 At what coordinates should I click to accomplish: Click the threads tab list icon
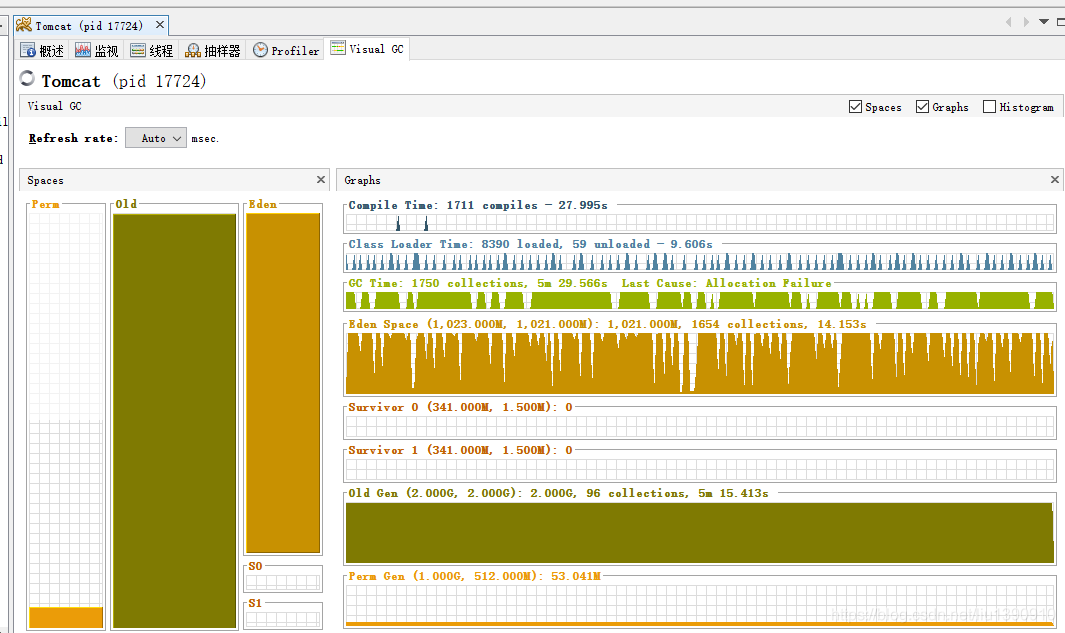138,50
